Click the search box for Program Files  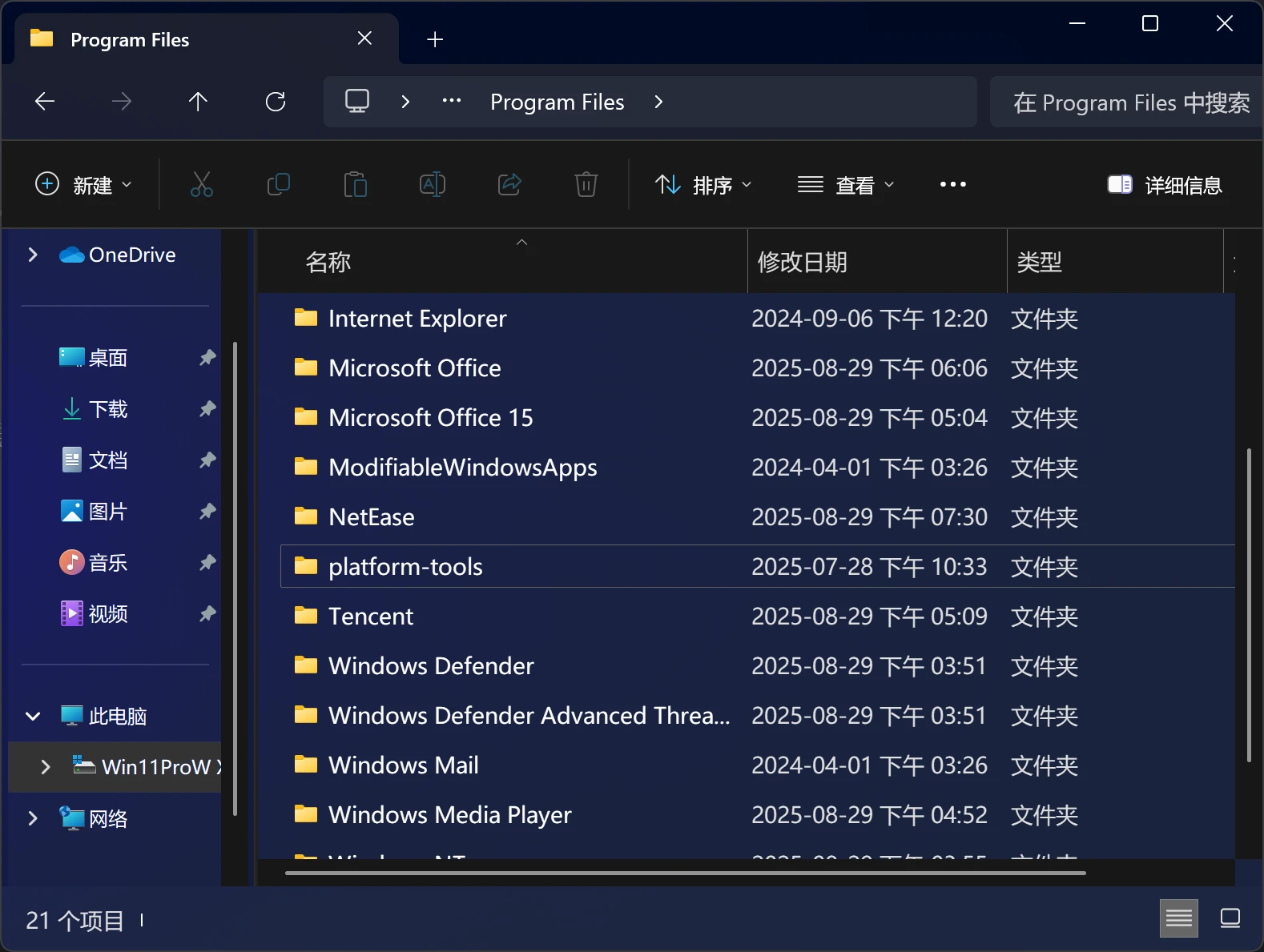point(1126,102)
